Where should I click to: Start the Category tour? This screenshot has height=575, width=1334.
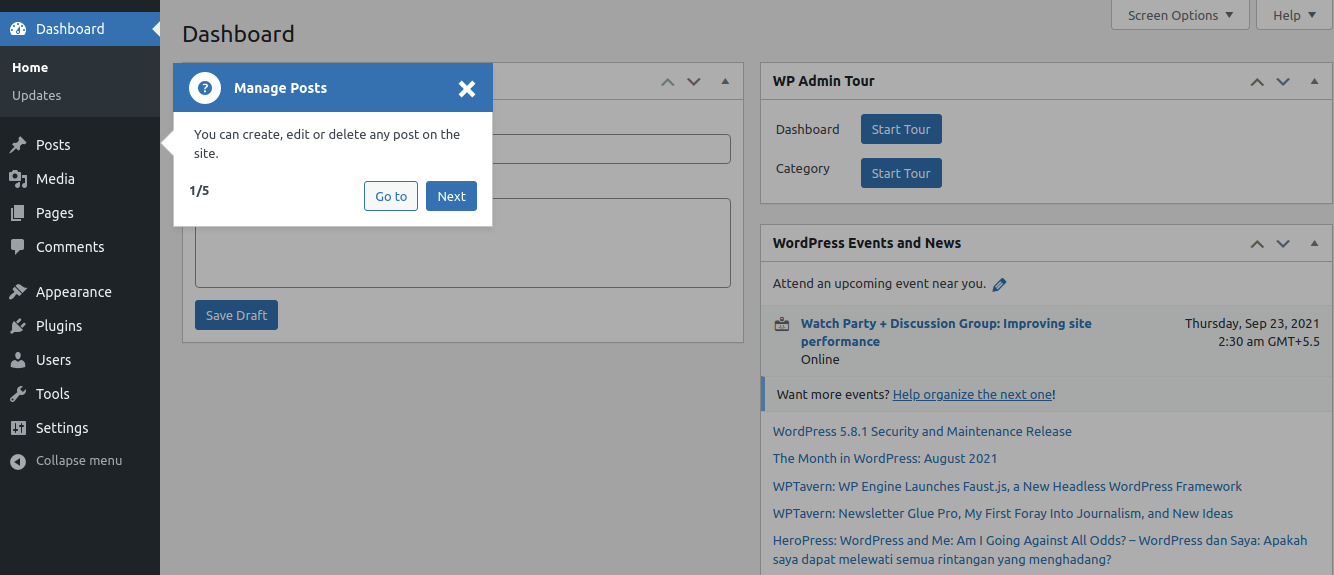[x=901, y=173]
